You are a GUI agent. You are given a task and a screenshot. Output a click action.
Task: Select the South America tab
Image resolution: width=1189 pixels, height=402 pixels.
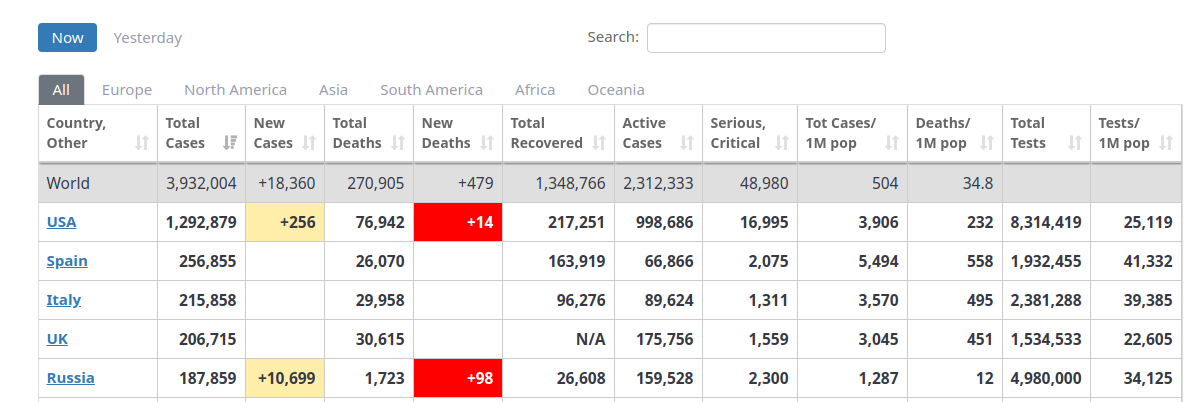431,90
